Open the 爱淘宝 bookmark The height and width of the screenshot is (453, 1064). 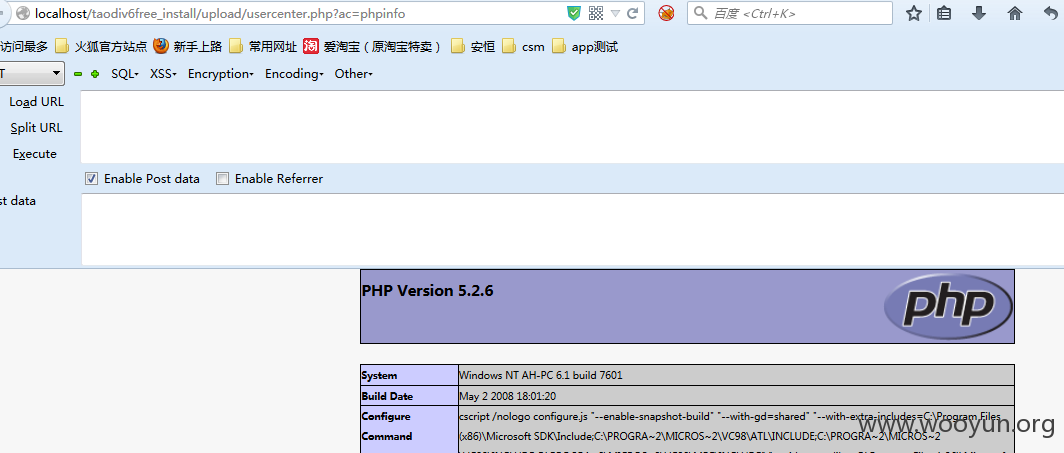click(373, 47)
